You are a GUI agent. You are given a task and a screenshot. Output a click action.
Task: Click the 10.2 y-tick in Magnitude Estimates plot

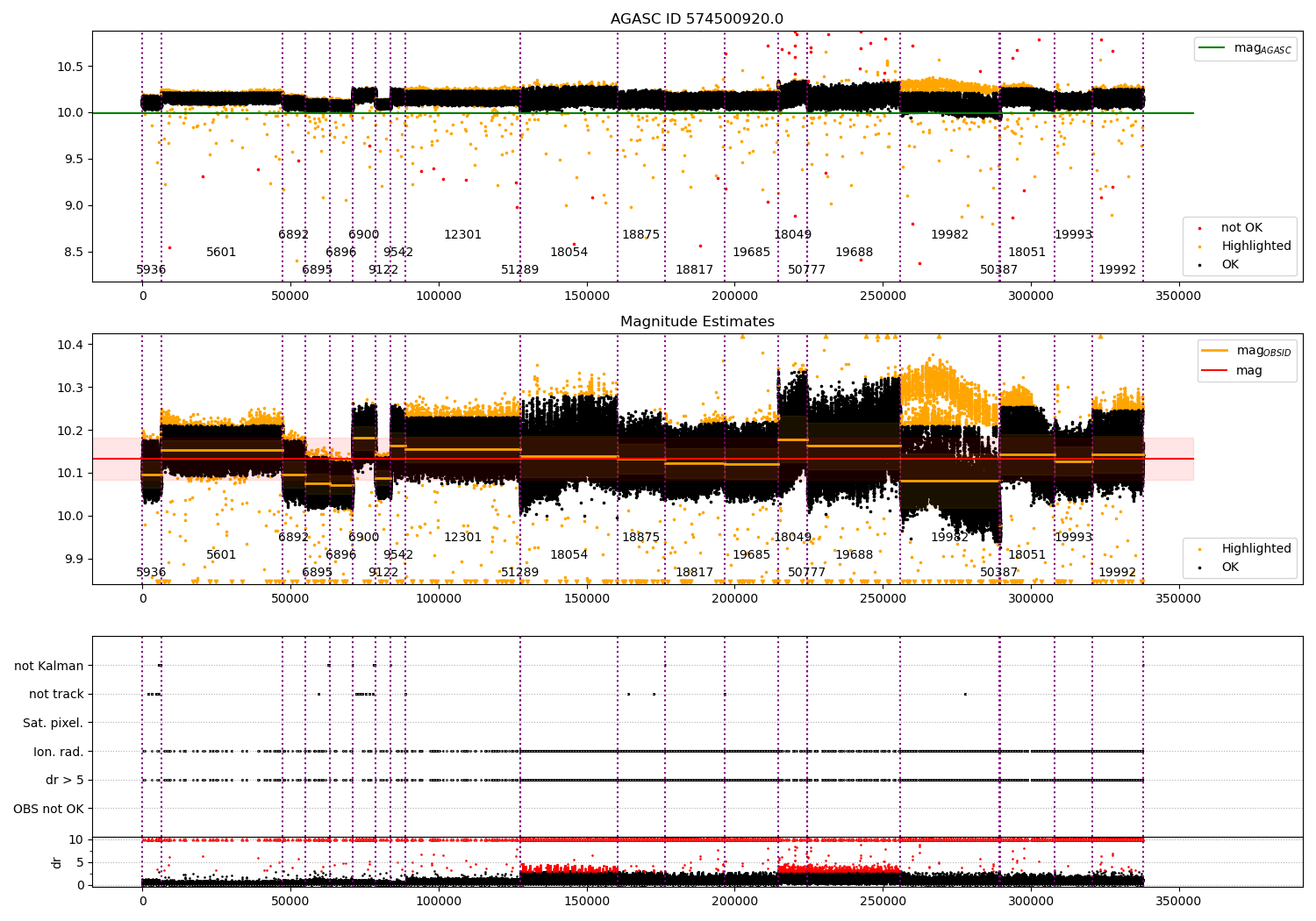tap(70, 431)
